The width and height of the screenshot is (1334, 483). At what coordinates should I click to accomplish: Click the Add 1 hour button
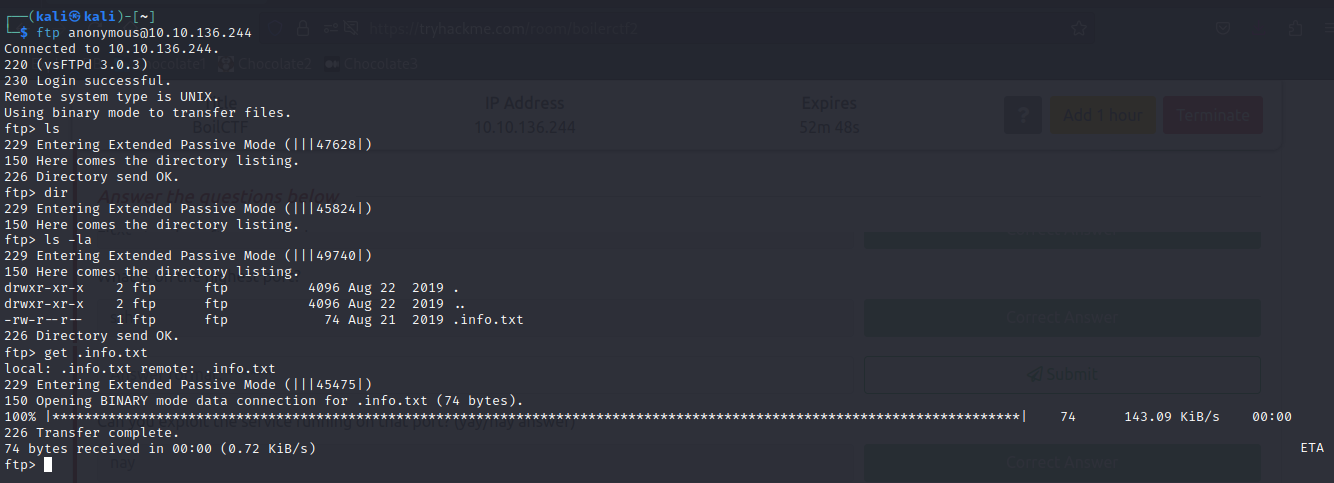click(x=1102, y=115)
